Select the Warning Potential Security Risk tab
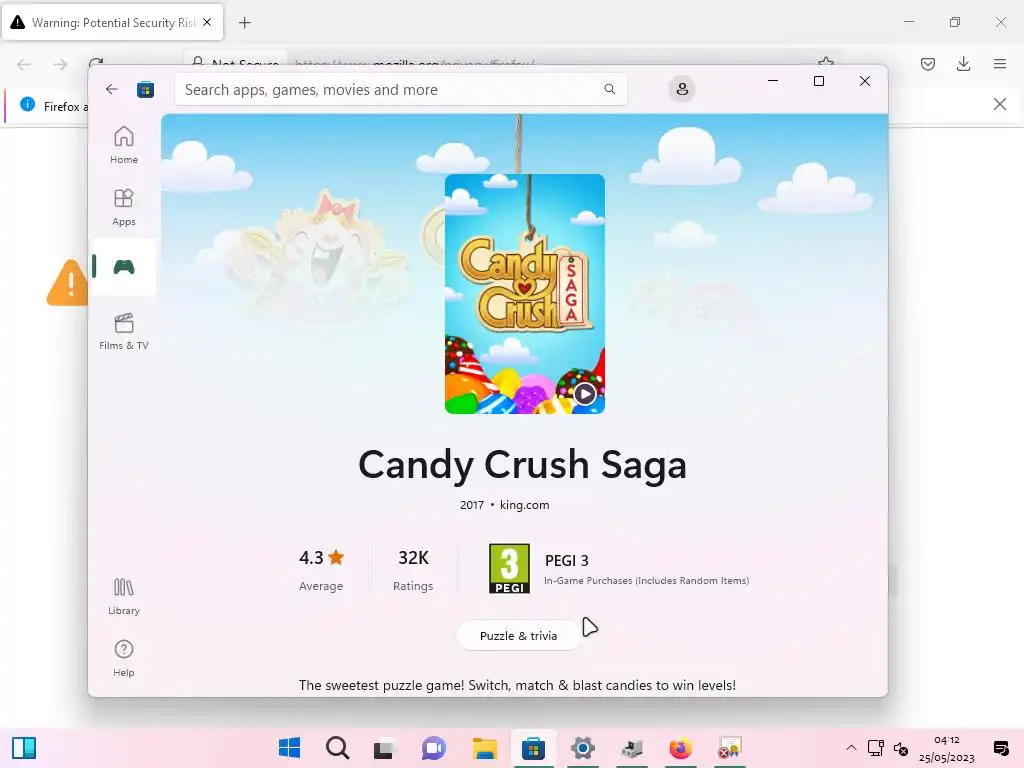 [x=112, y=22]
